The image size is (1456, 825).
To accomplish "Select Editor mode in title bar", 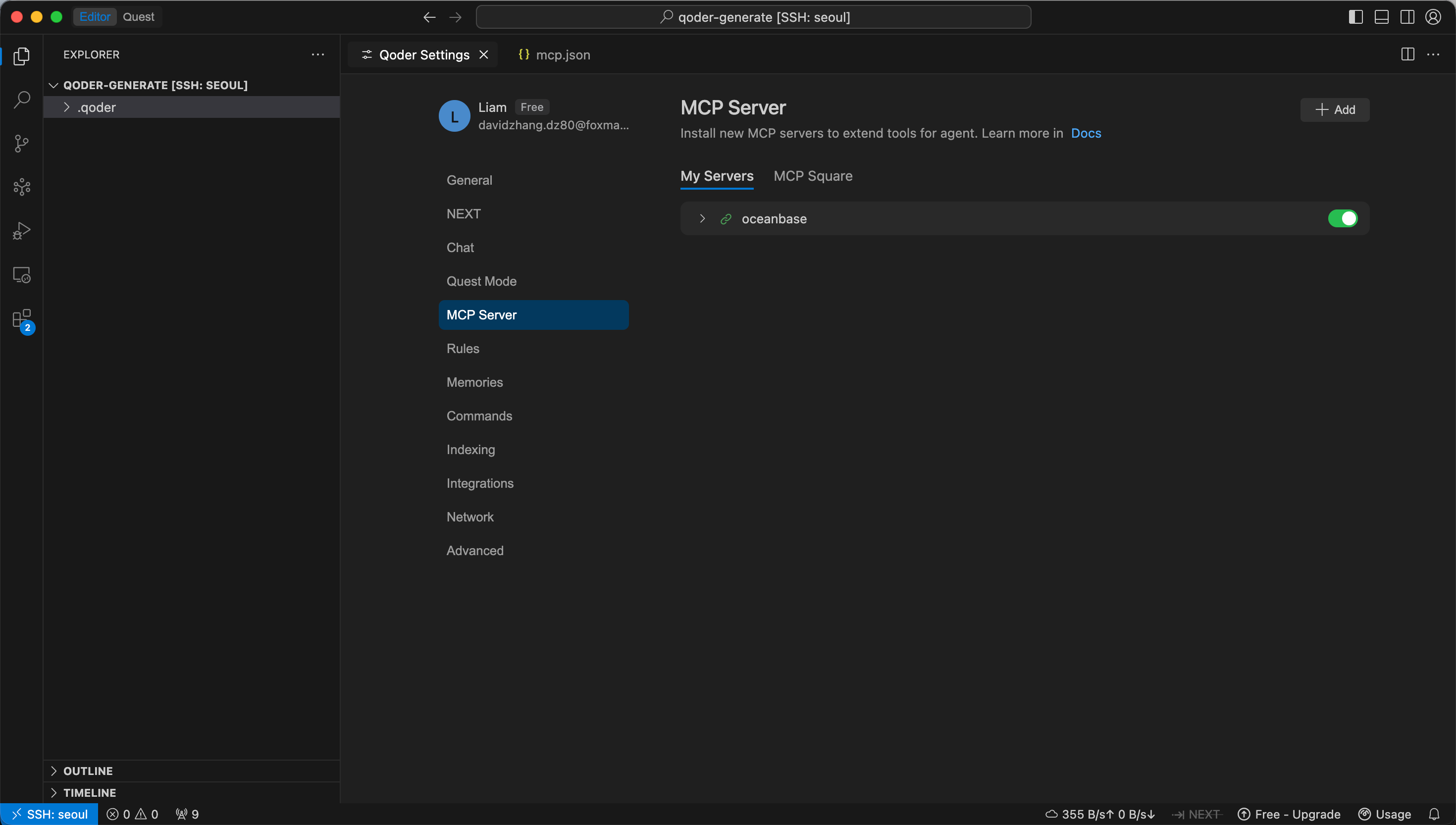I will 95,17.
